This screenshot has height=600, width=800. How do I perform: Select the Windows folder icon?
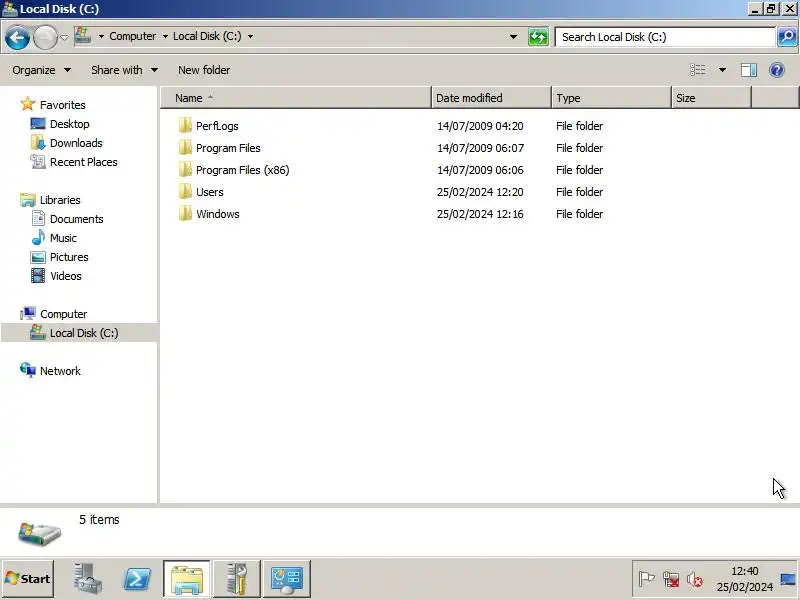tap(185, 213)
